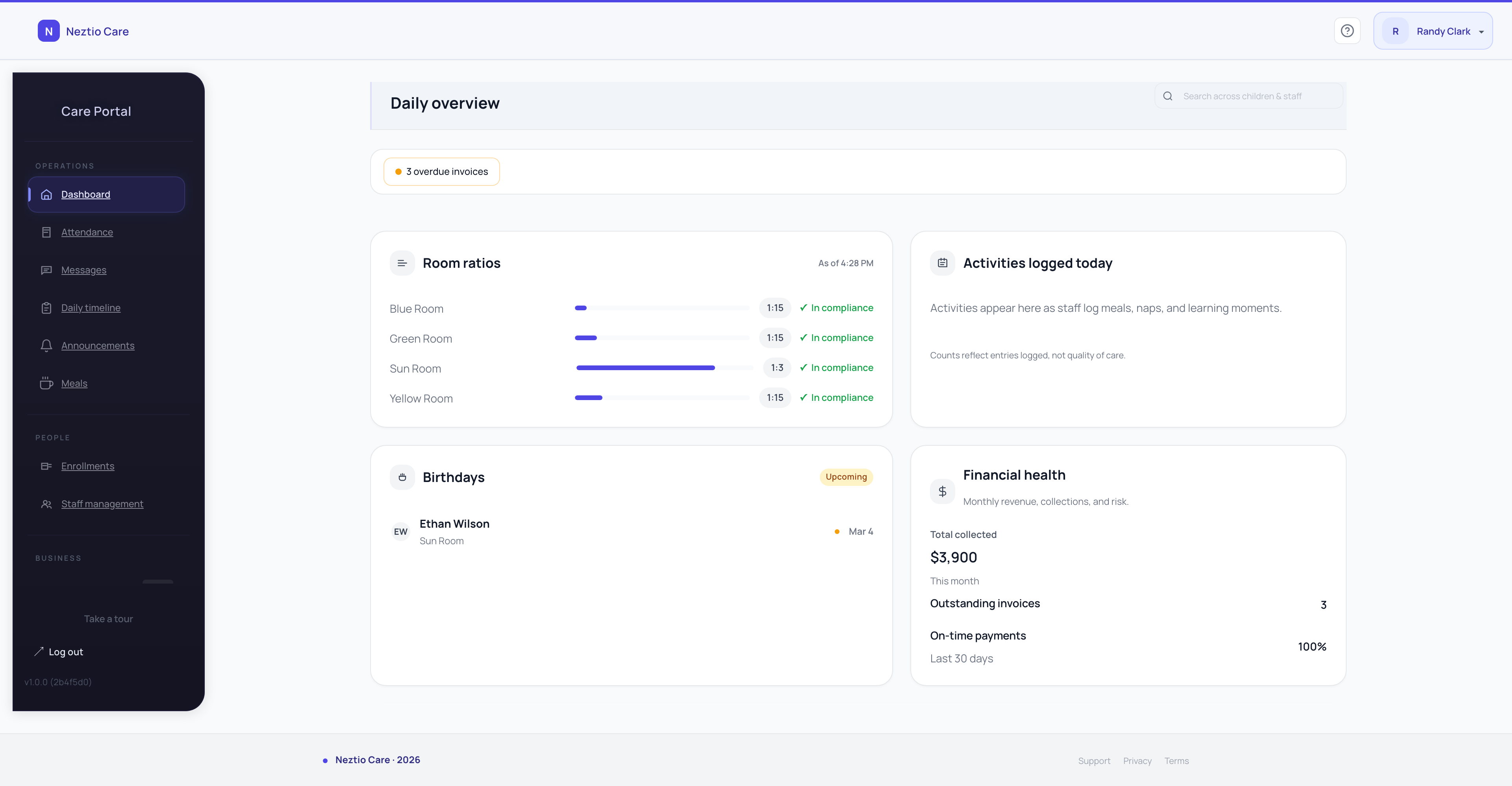Click the Neztio Care logo

coord(83,31)
